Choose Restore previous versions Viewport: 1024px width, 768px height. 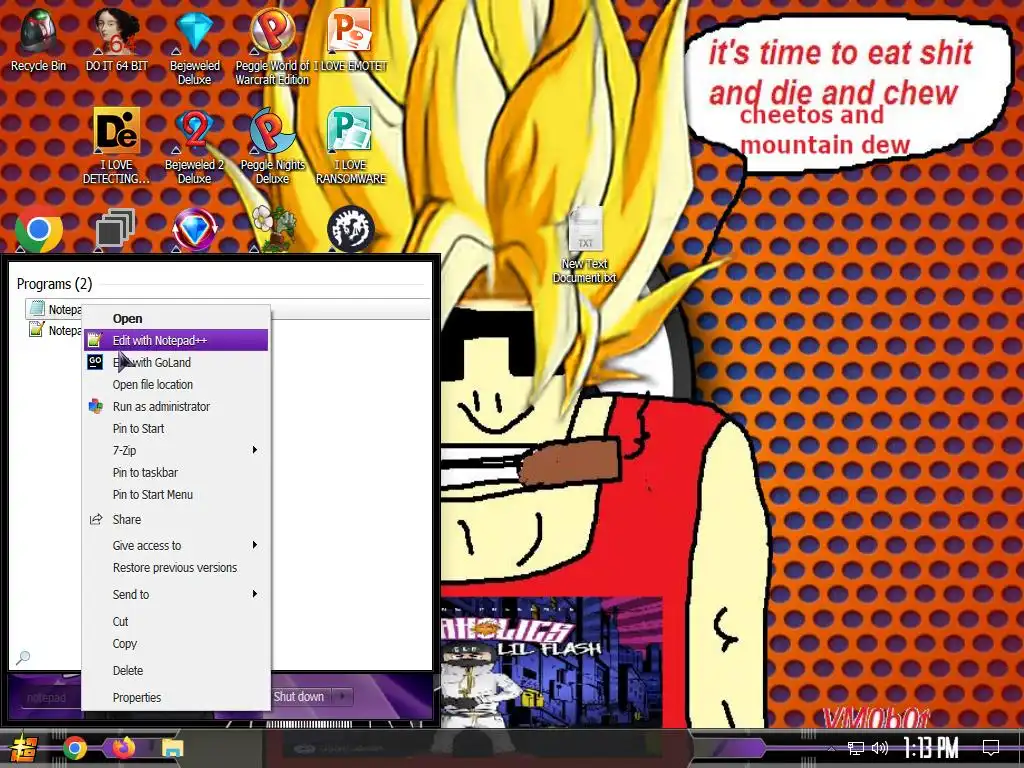[176, 568]
